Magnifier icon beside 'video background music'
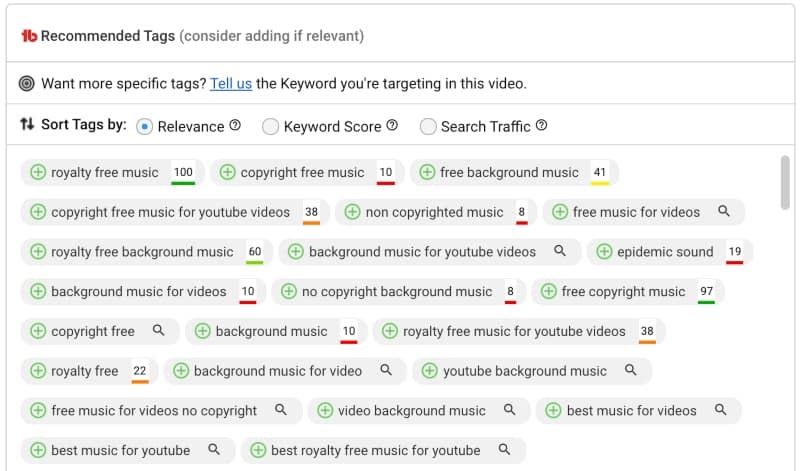Image resolution: width=800 pixels, height=471 pixels. (509, 409)
